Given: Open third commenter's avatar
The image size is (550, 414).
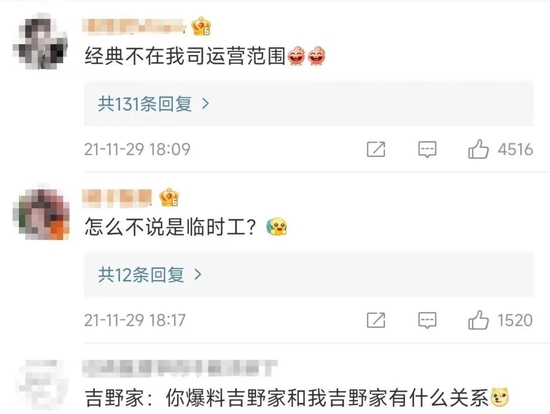Looking at the screenshot, I should [41, 383].
